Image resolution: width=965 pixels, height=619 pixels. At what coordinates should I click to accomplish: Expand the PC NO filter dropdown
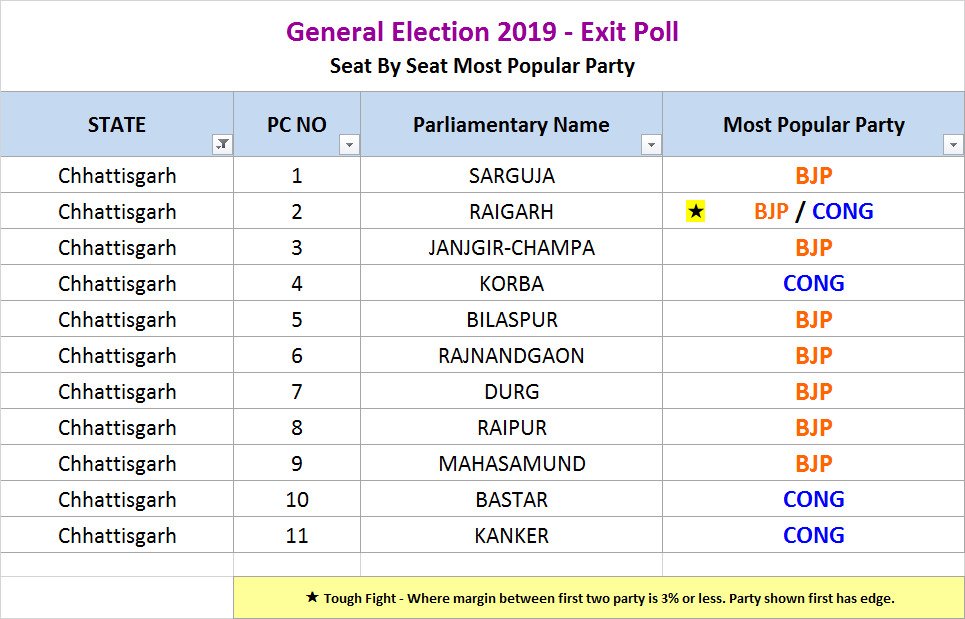click(349, 145)
